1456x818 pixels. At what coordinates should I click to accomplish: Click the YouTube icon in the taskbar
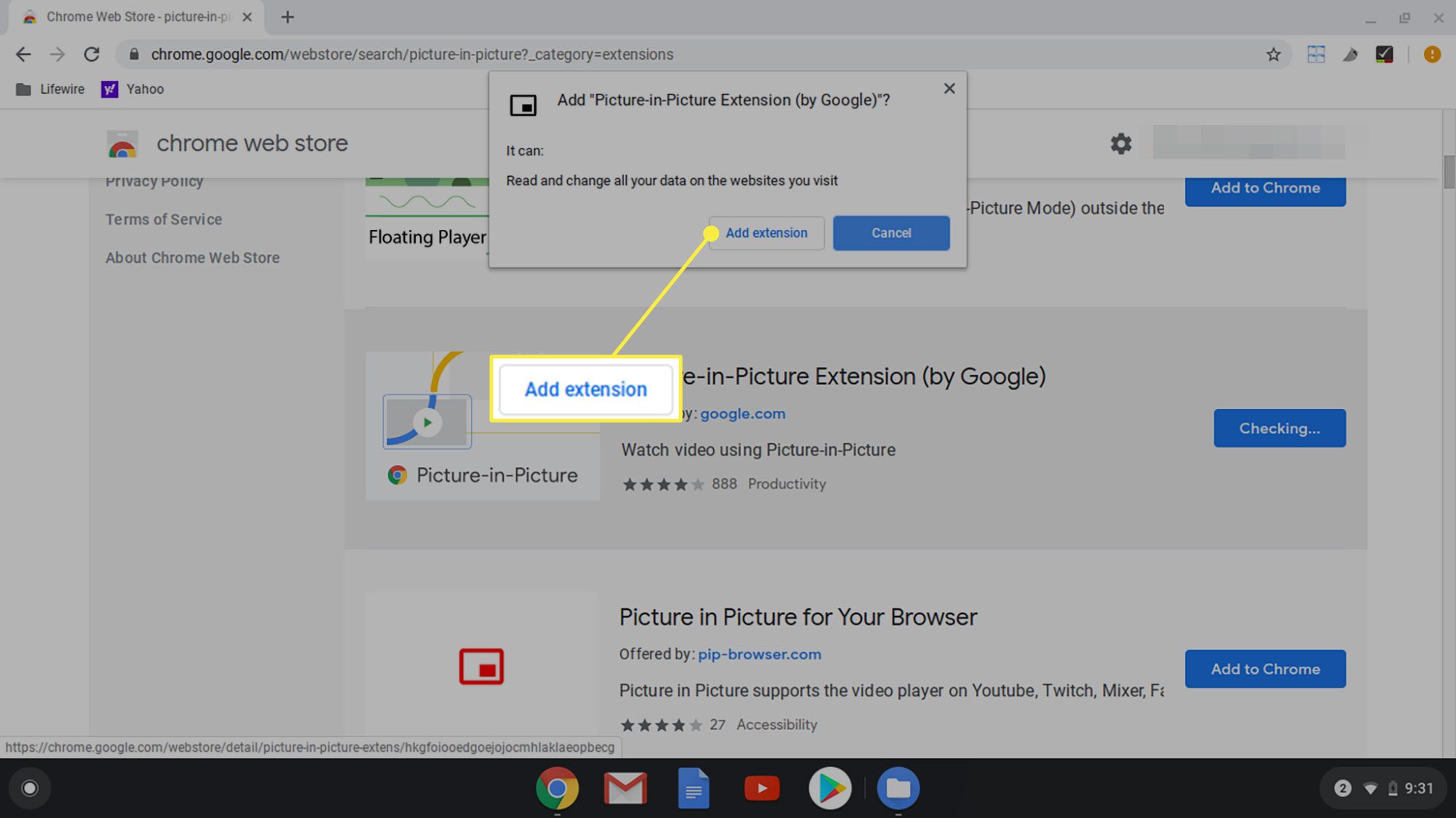coord(761,788)
